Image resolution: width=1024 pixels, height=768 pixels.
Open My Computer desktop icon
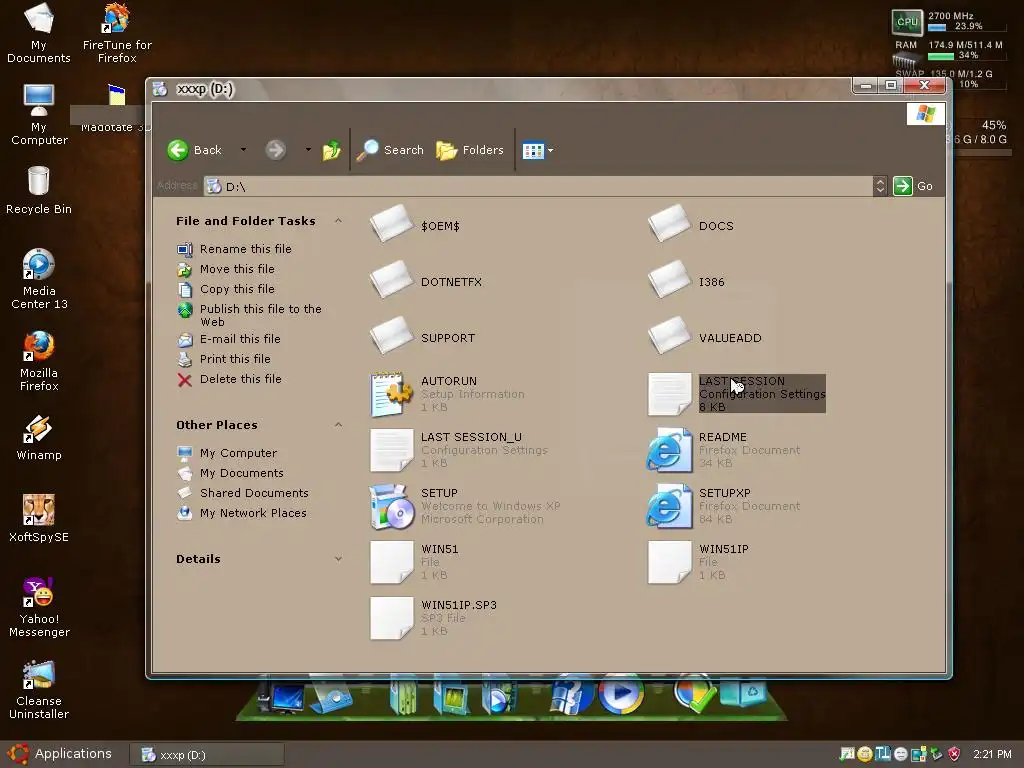pyautogui.click(x=39, y=114)
